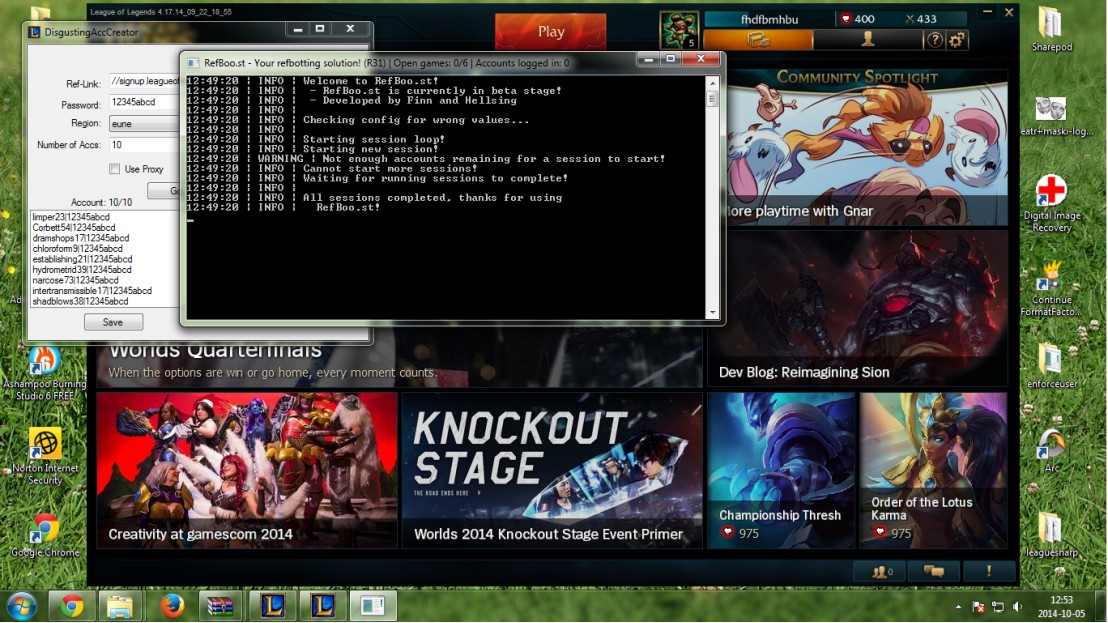Click the Ref-Link input field
This screenshot has height=623, width=1108.
[x=144, y=81]
